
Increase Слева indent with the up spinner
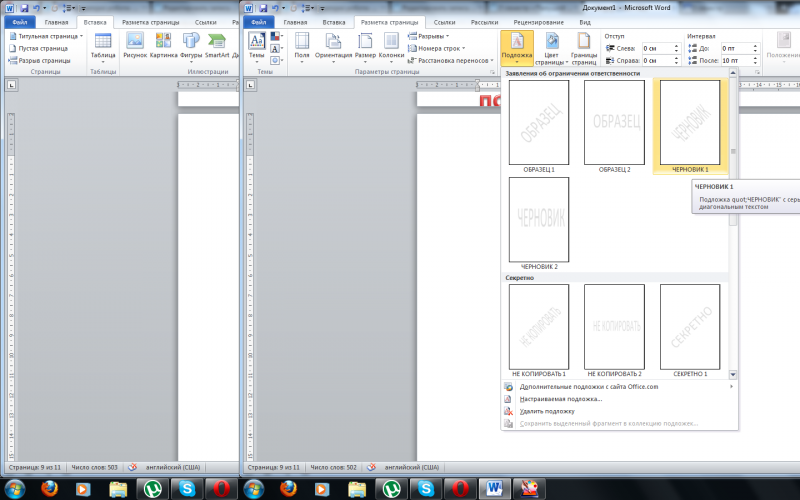pos(677,46)
